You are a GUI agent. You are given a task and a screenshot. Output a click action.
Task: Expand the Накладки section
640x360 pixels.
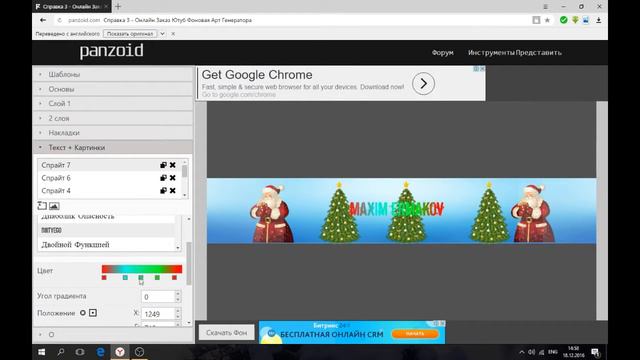tap(113, 133)
